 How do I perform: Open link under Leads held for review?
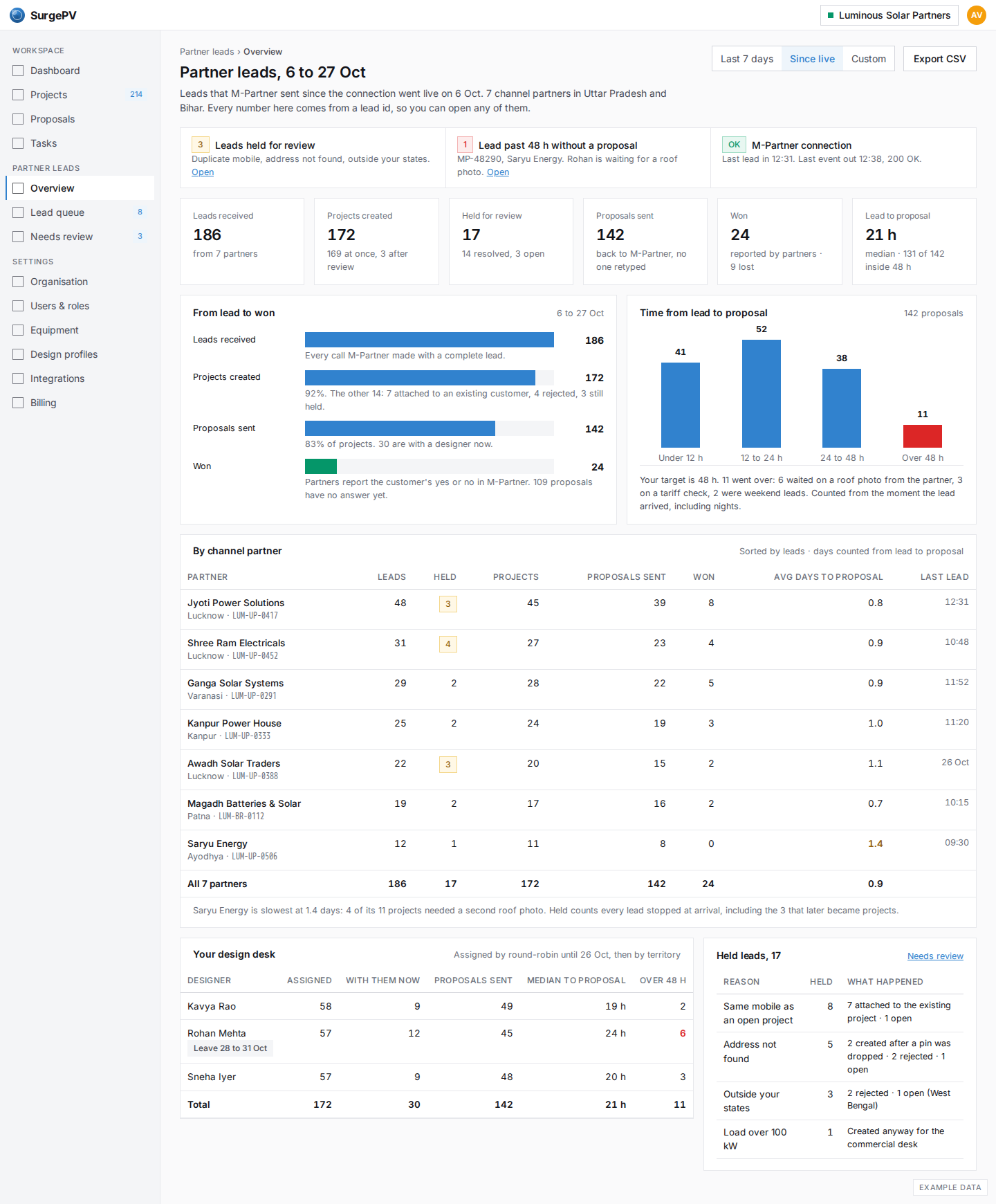tap(203, 172)
